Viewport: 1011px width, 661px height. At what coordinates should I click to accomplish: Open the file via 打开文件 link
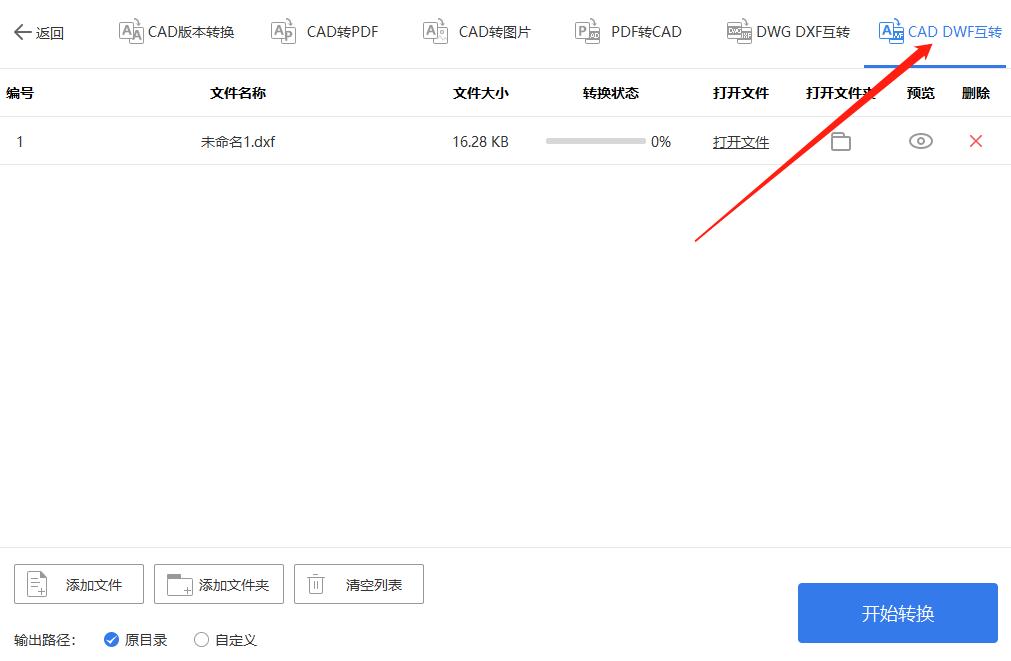(740, 141)
